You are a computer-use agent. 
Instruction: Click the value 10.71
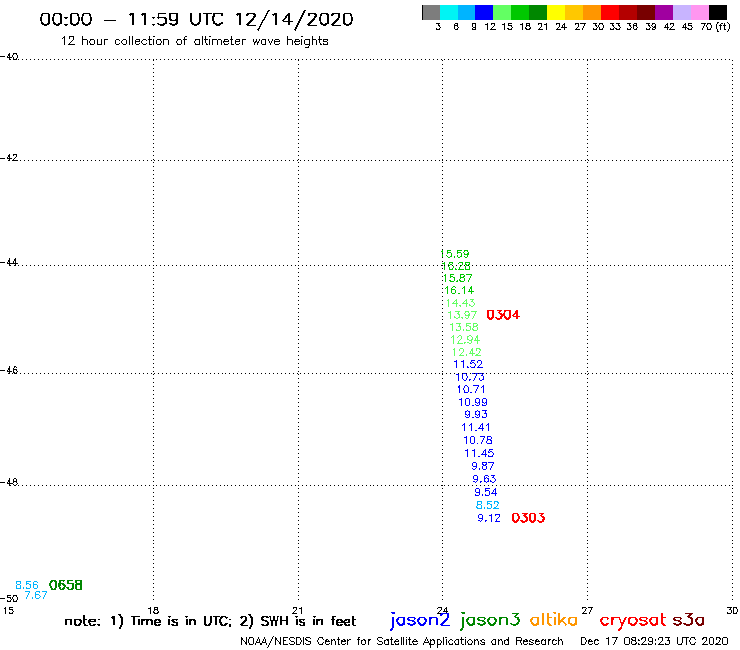471,389
